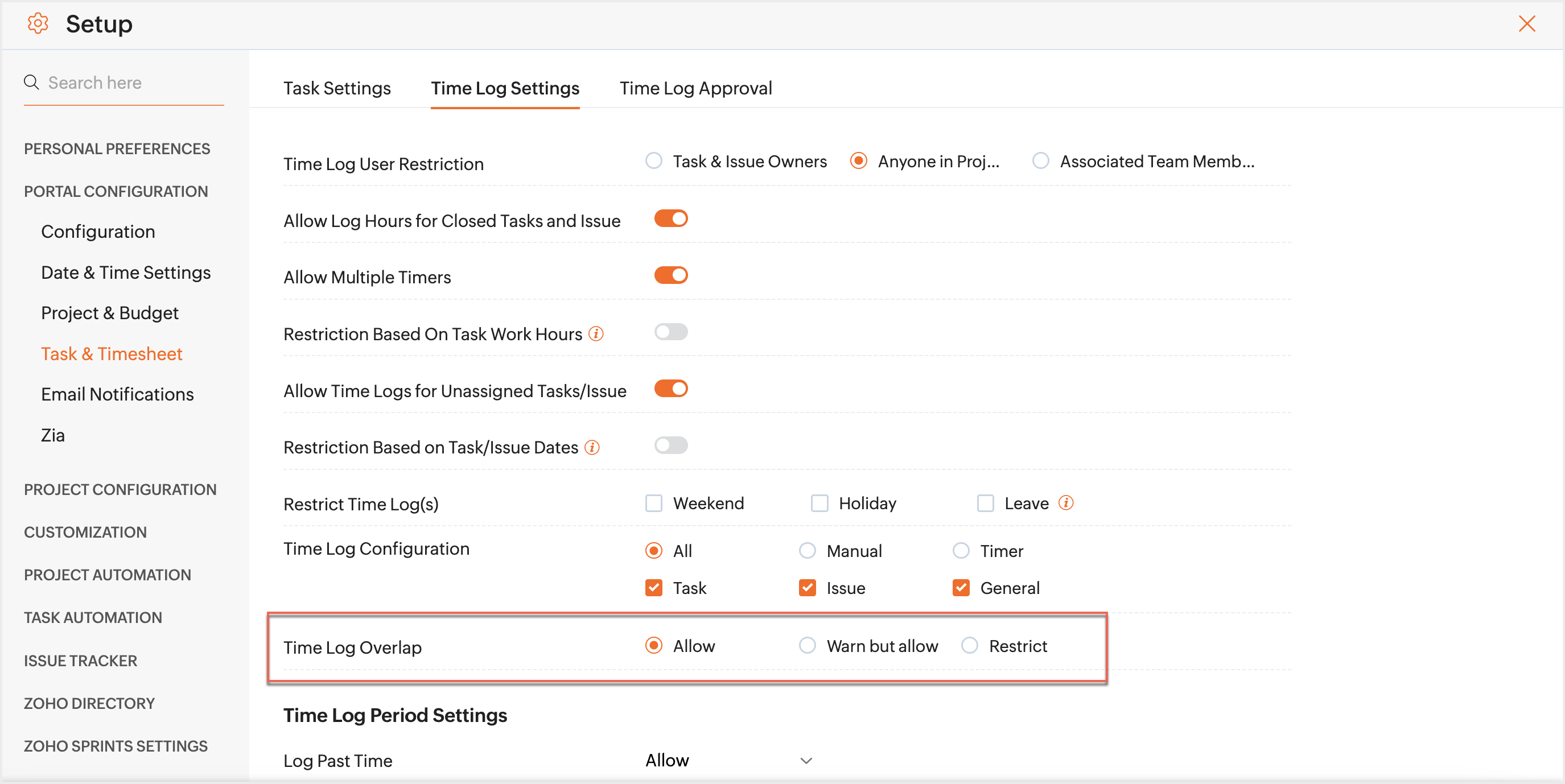
Task: Uncheck the General checkbox
Action: 961,587
